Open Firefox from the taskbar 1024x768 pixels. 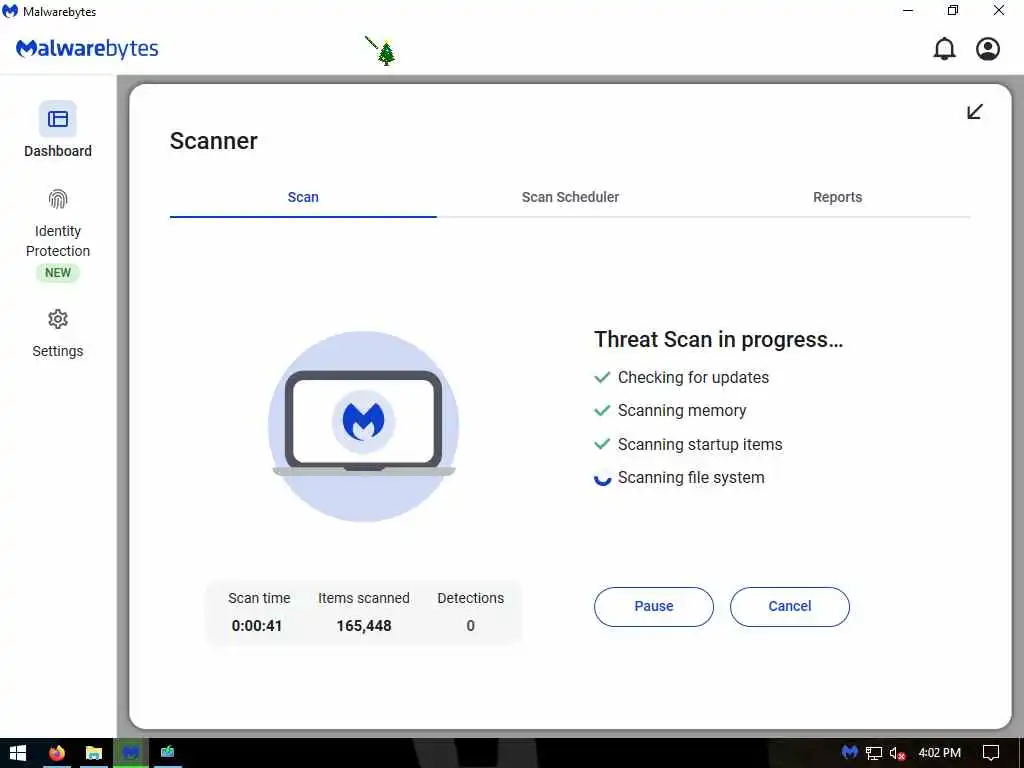(x=57, y=753)
